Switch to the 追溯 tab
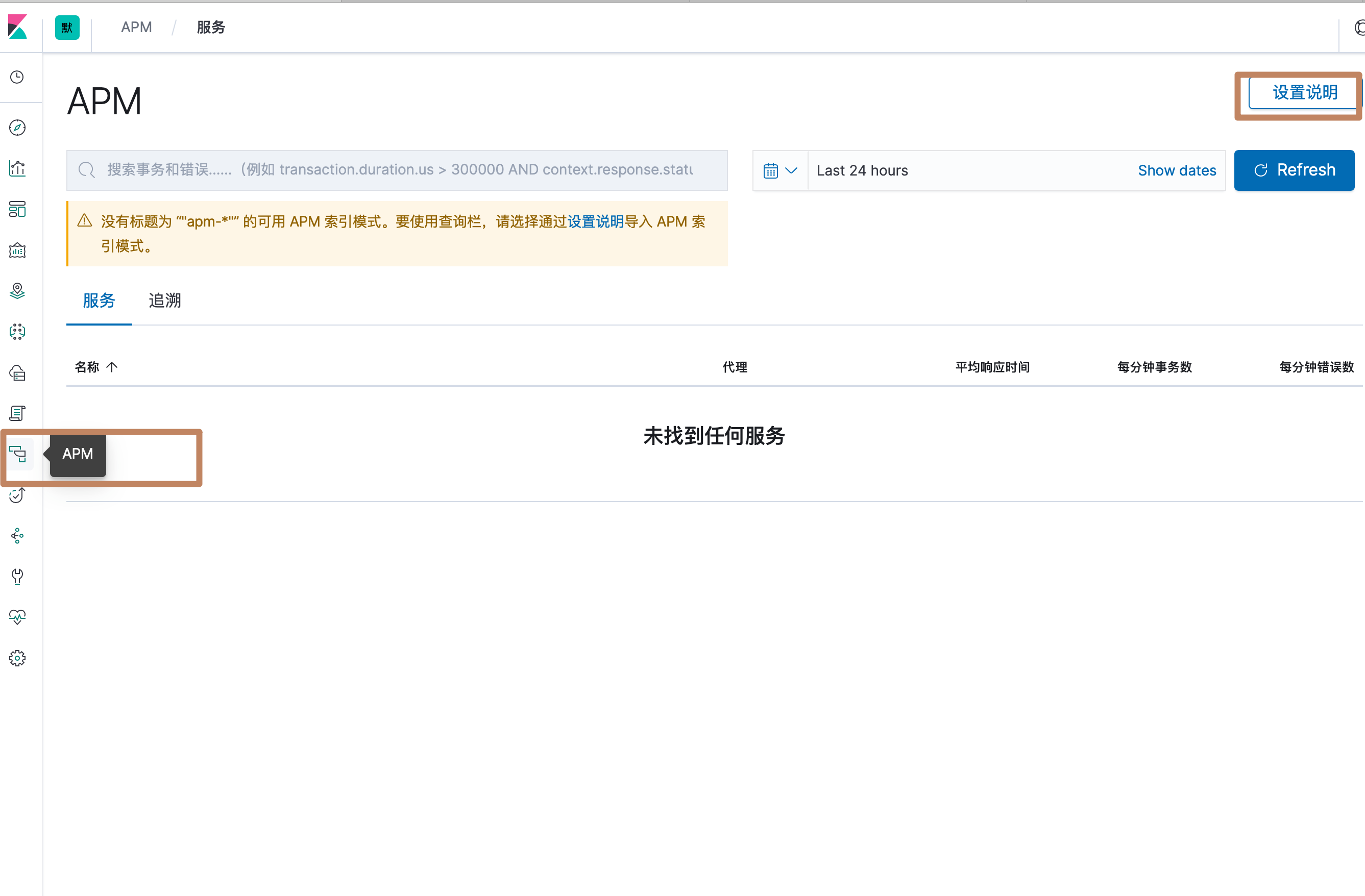 point(164,301)
